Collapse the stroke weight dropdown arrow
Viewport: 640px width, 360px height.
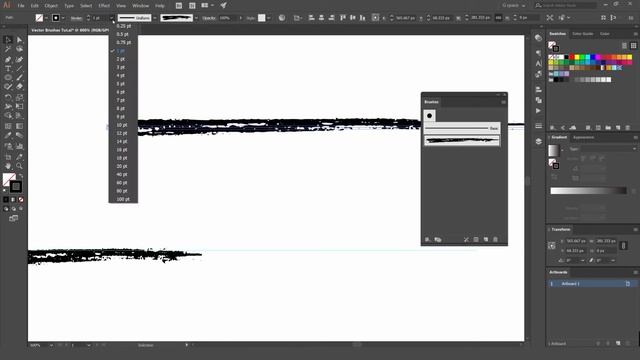(112, 18)
